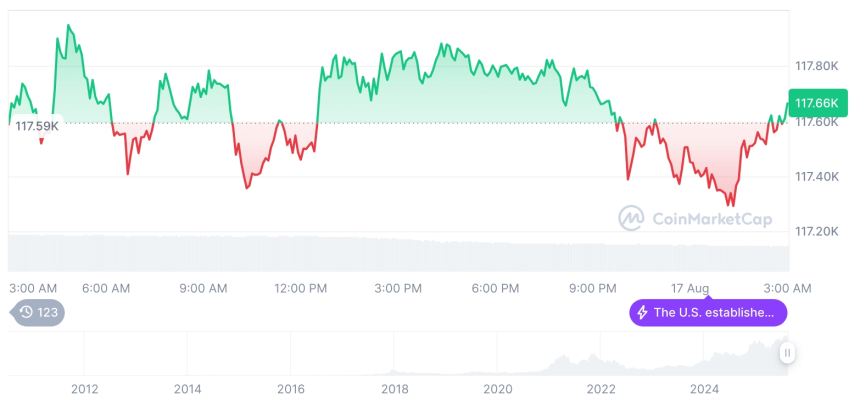Select the 2018 marker on overview timeline
Image resolution: width=860 pixels, height=401 pixels.
[394, 388]
